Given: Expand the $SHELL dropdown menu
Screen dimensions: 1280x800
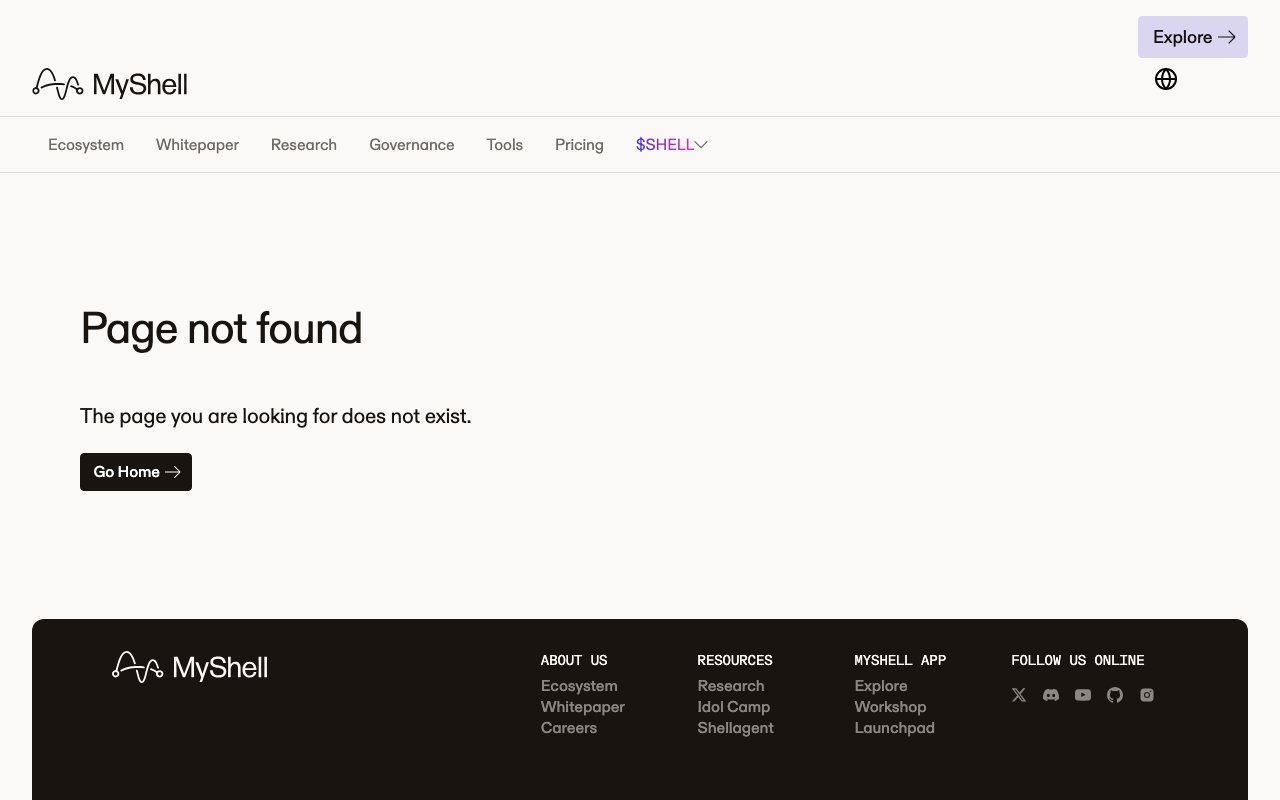Looking at the screenshot, I should click(672, 145).
